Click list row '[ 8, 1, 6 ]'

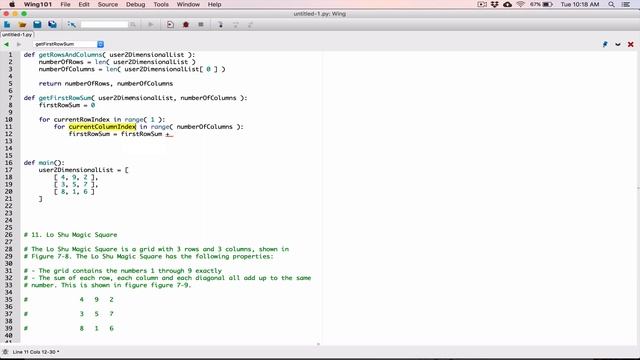point(74,191)
